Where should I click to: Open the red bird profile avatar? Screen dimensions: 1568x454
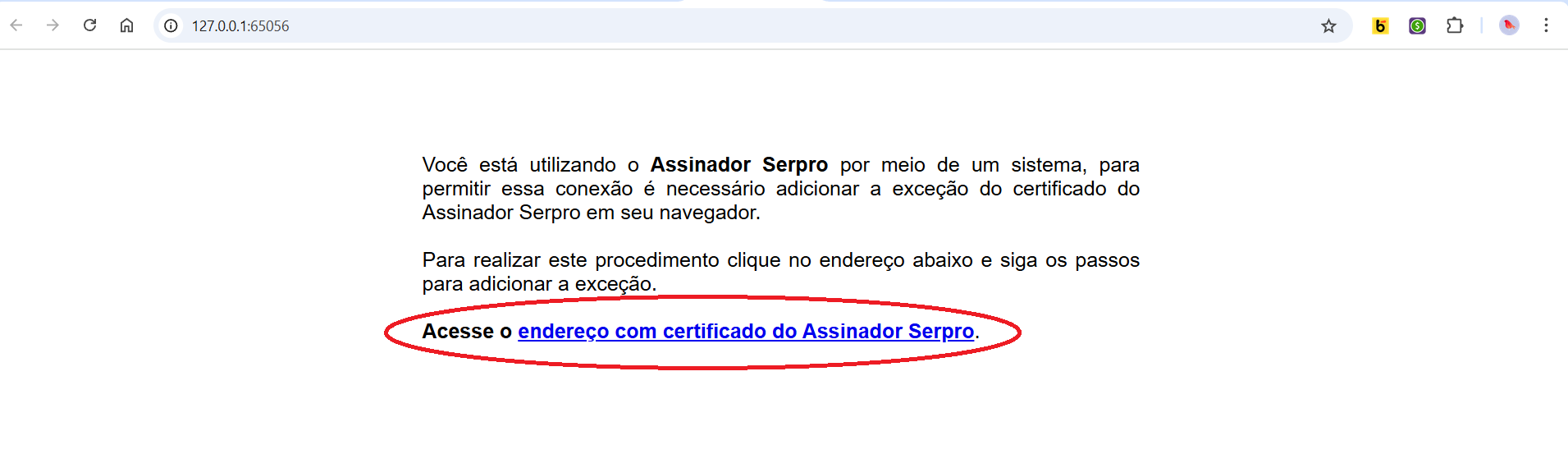point(1509,25)
